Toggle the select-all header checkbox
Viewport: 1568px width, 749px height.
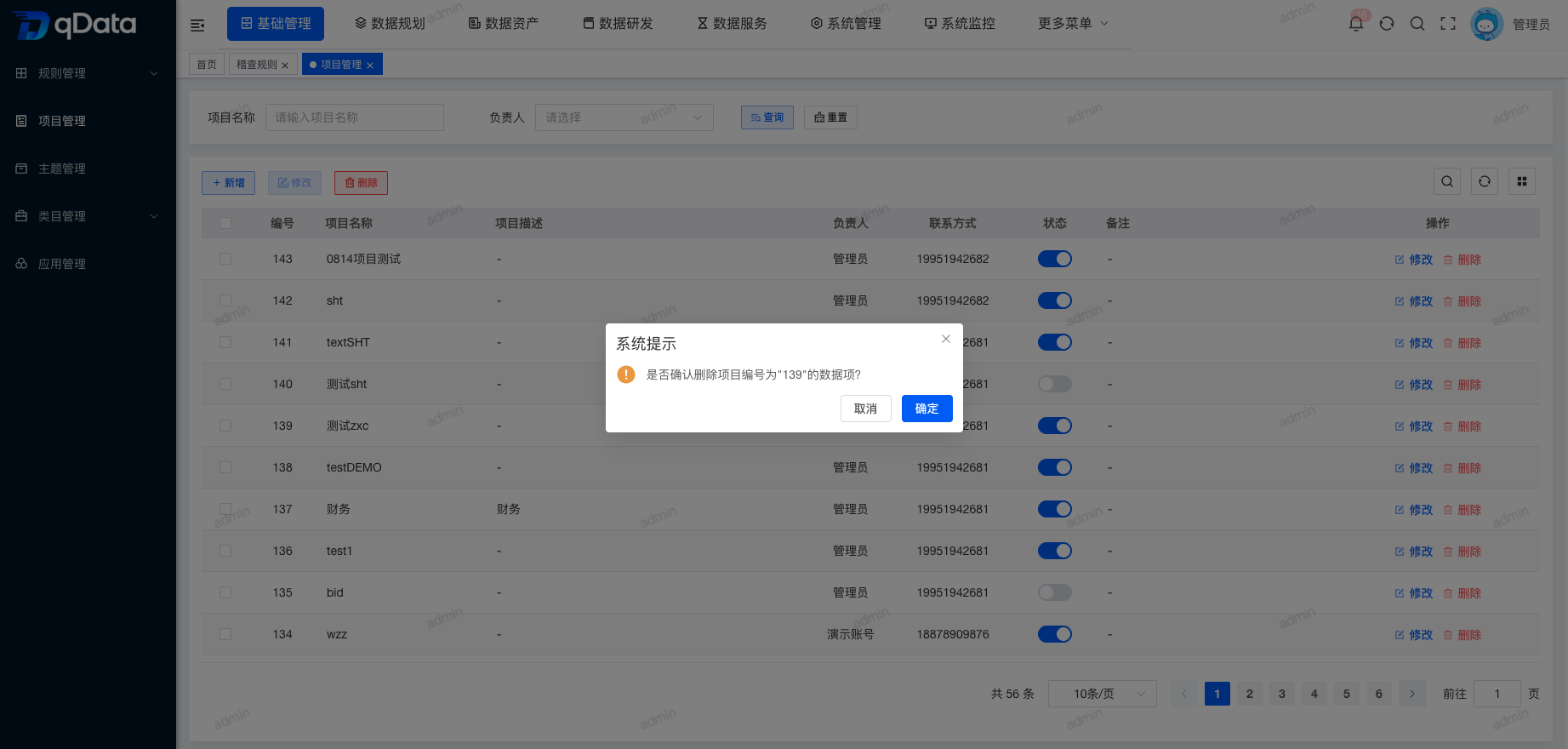(x=225, y=223)
